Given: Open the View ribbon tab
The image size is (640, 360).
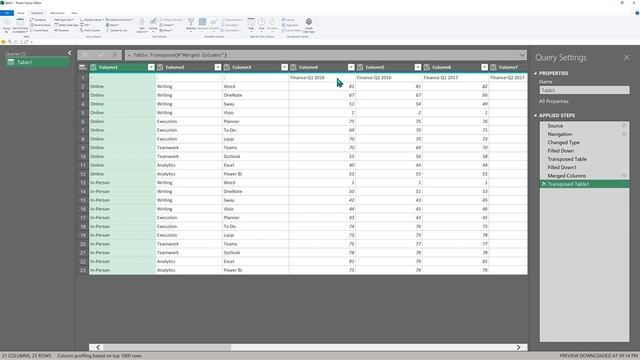Looking at the screenshot, I should [74, 13].
